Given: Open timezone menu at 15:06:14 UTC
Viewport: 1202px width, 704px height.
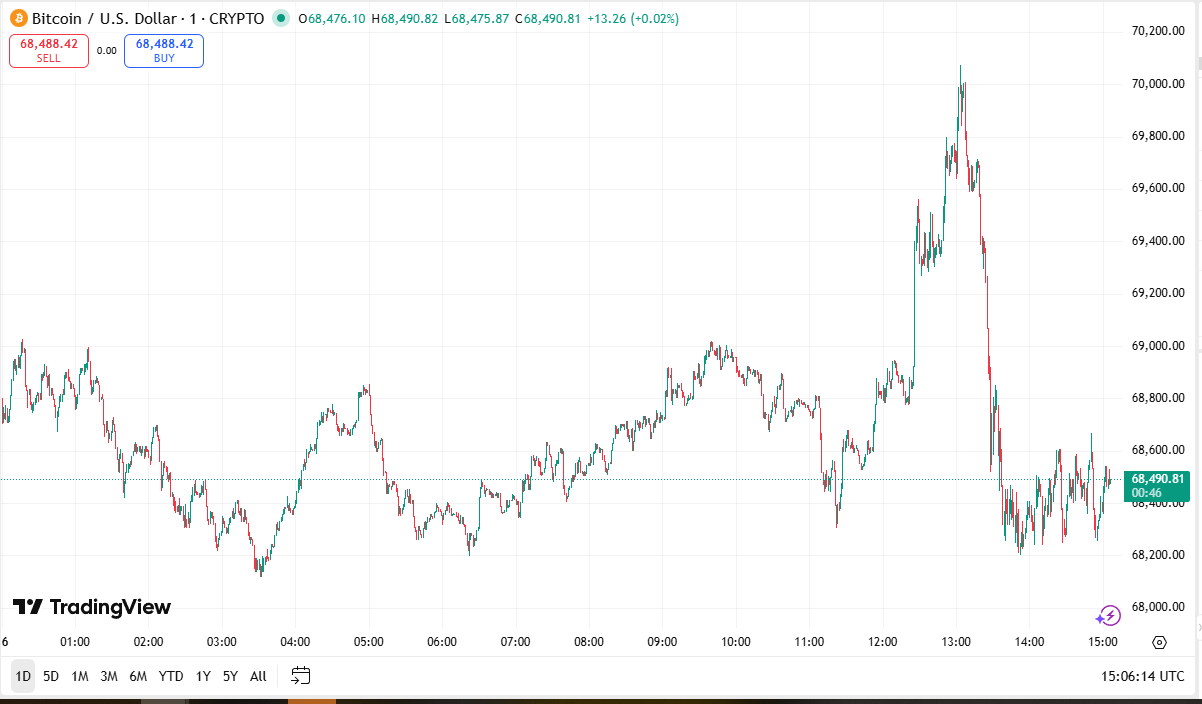Looking at the screenshot, I should click(x=1140, y=676).
